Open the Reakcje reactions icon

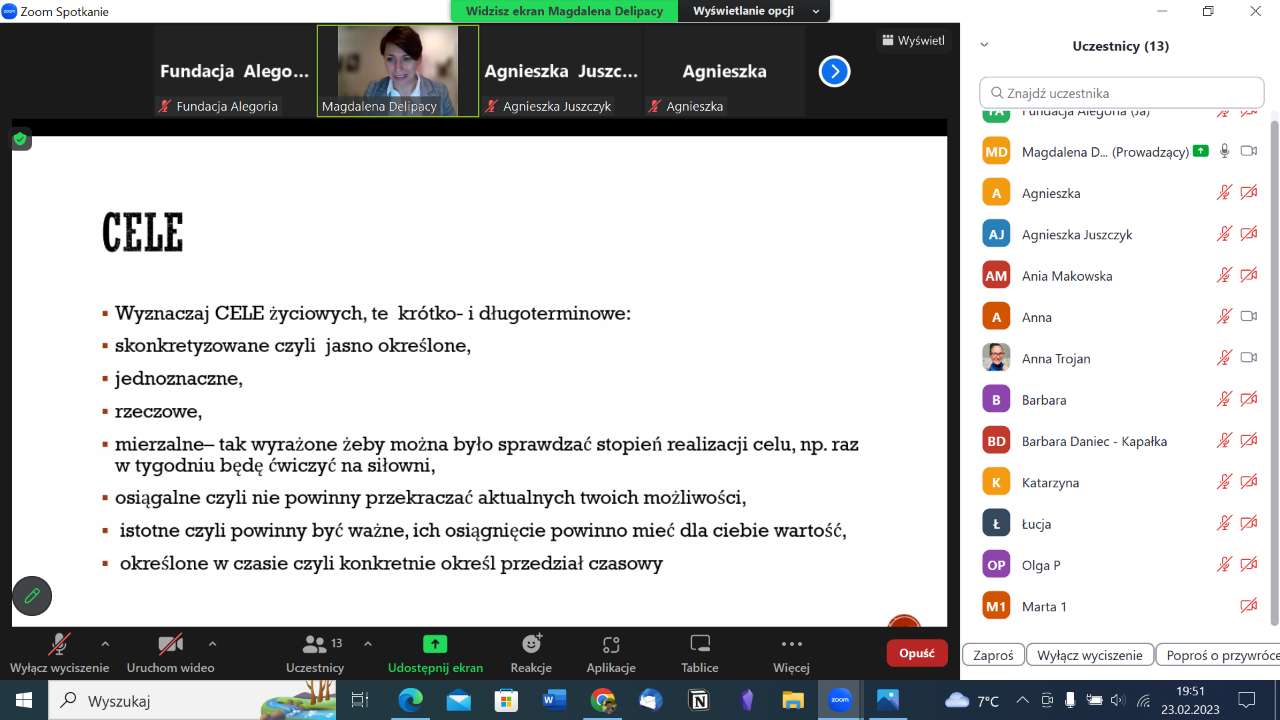531,645
